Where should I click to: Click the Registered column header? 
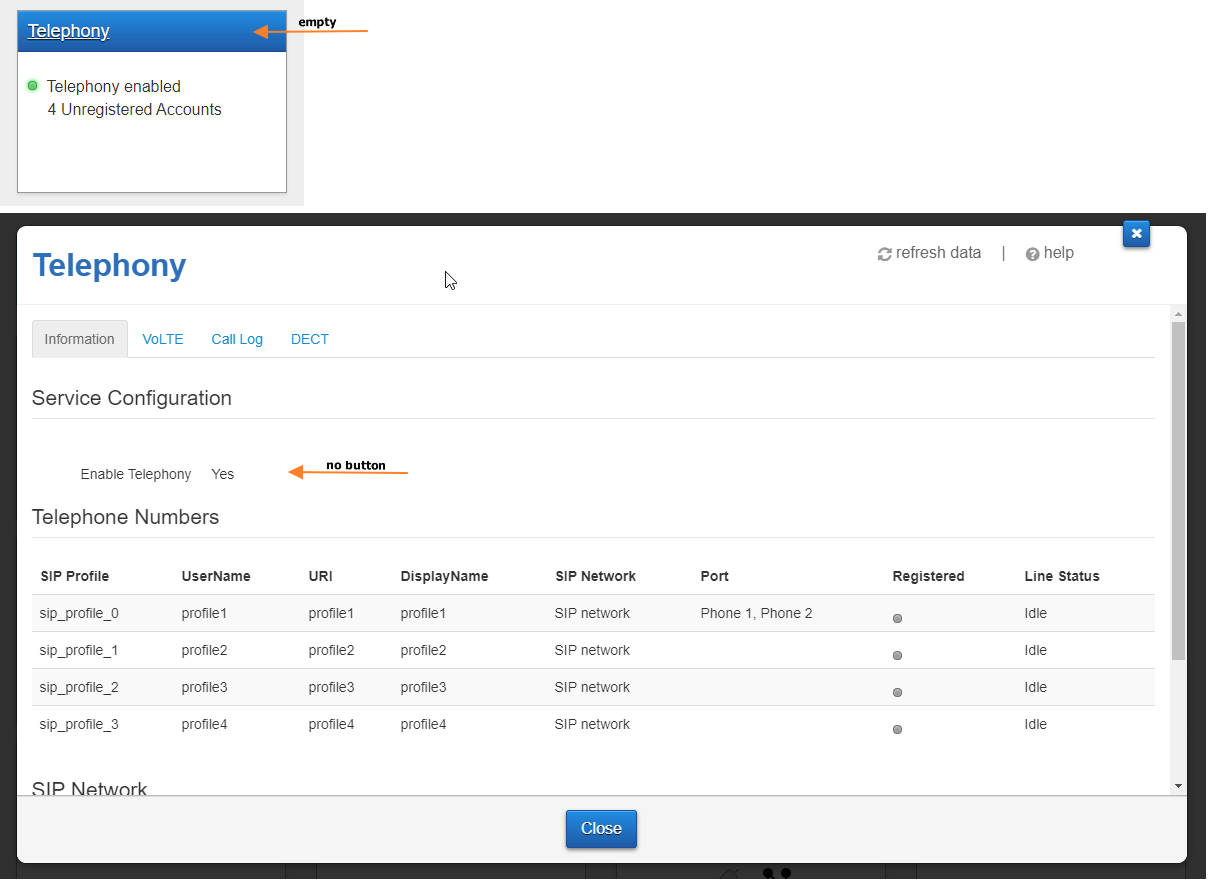click(x=929, y=576)
